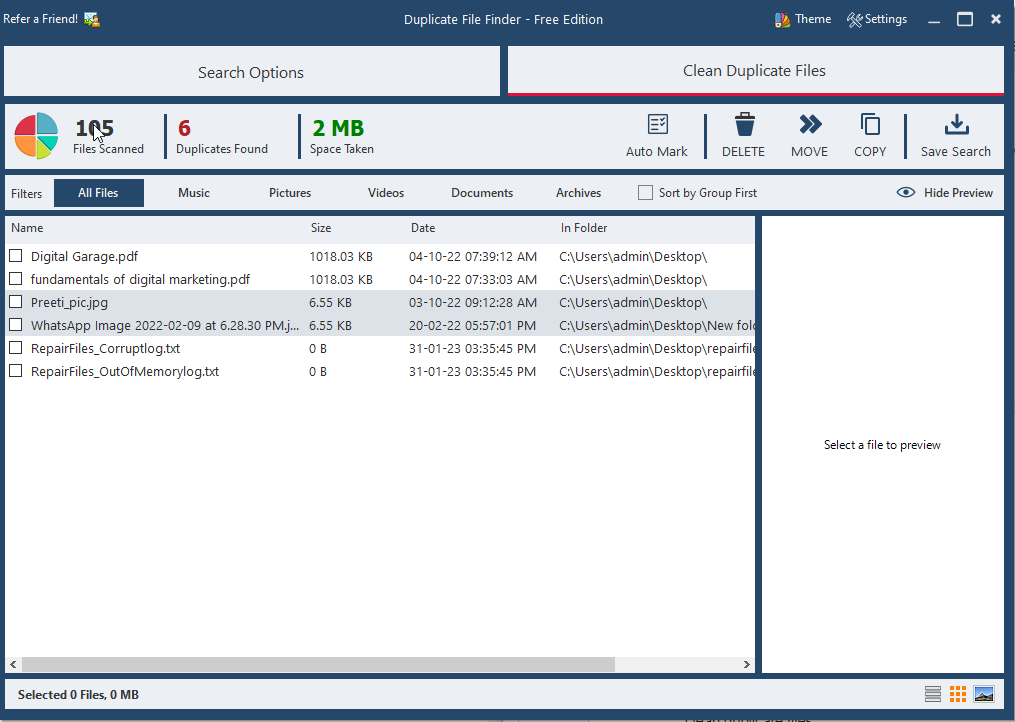Image resolution: width=1015 pixels, height=722 pixels.
Task: Check the box next to Preeti_pic.jpg
Action: pos(16,302)
